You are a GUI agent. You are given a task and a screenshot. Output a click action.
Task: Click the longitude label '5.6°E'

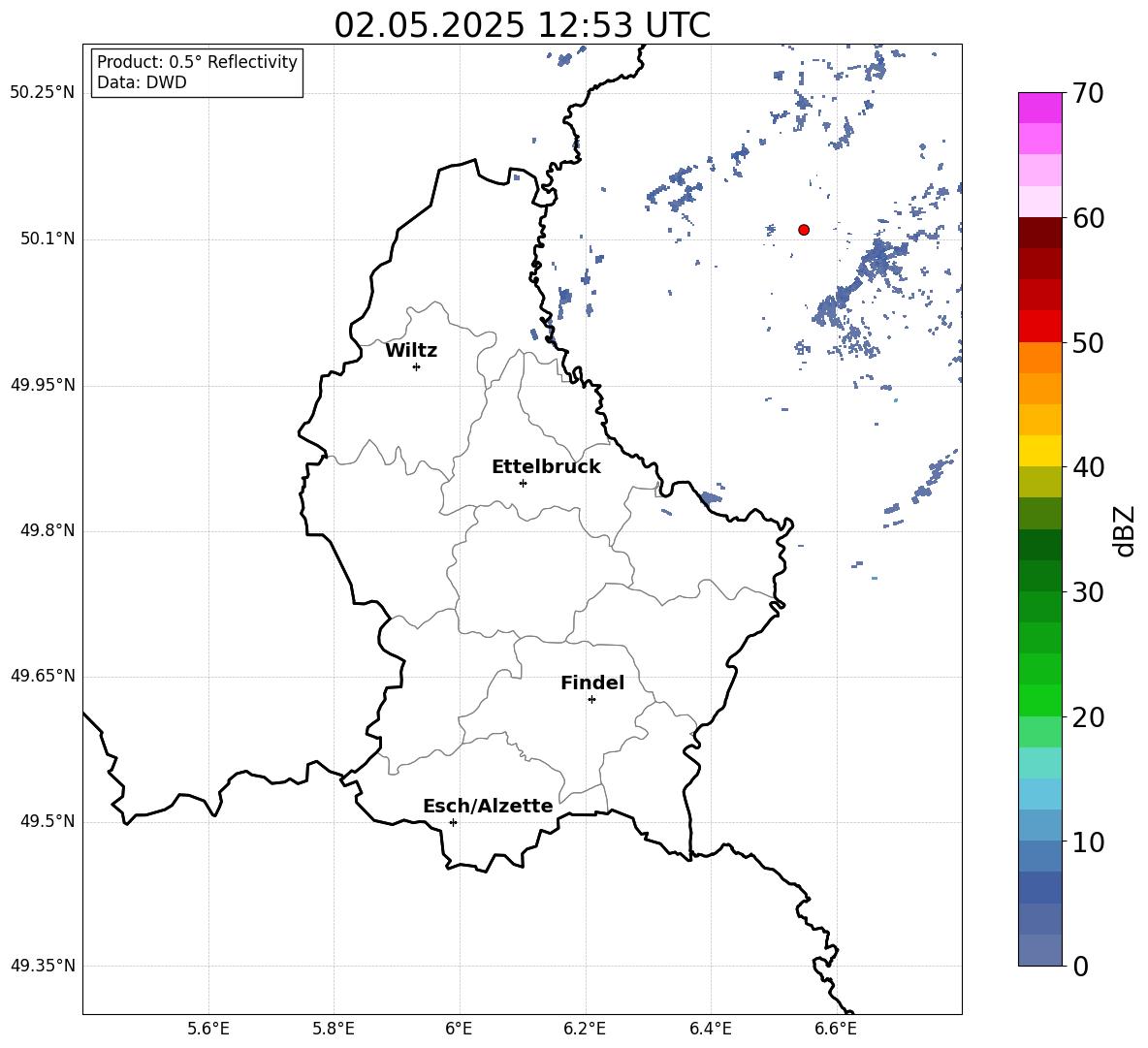pos(208,1029)
